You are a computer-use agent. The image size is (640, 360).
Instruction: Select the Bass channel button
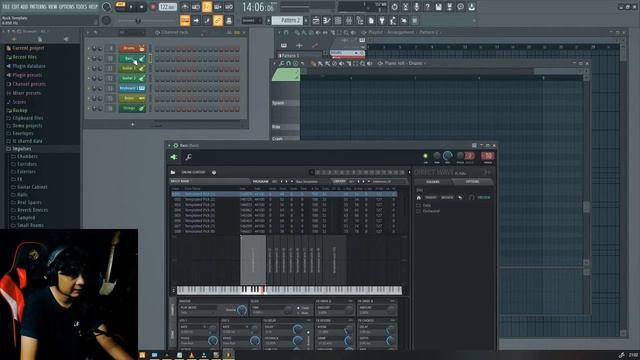[x=132, y=58]
